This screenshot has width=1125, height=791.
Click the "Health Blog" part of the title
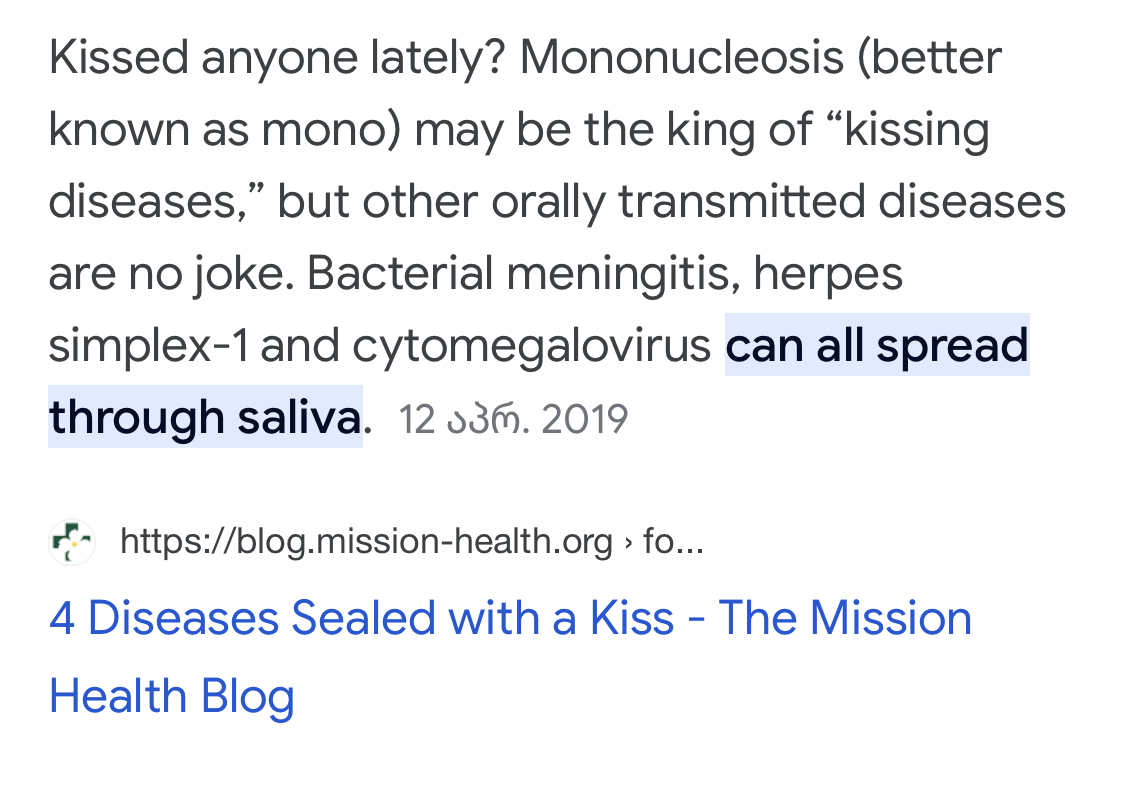171,696
